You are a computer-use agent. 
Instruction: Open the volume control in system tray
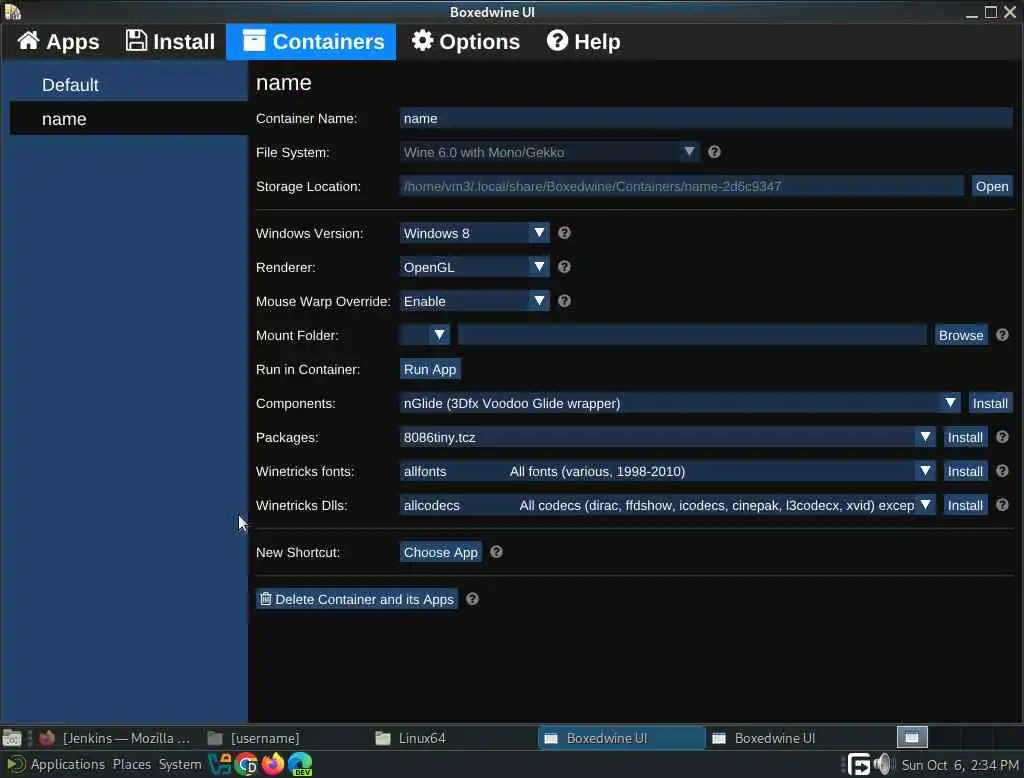coord(882,764)
